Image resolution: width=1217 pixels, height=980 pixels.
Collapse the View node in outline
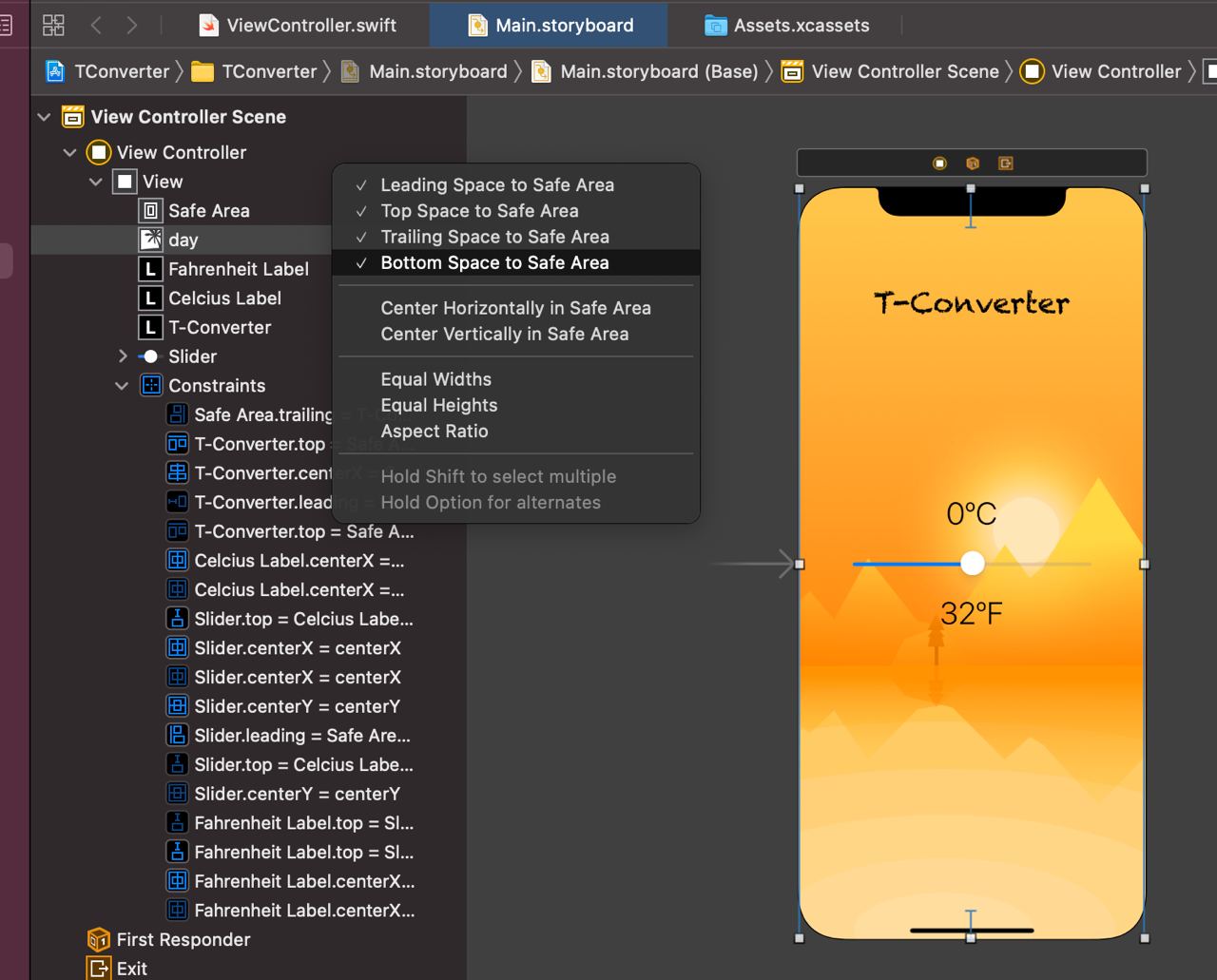[95, 182]
